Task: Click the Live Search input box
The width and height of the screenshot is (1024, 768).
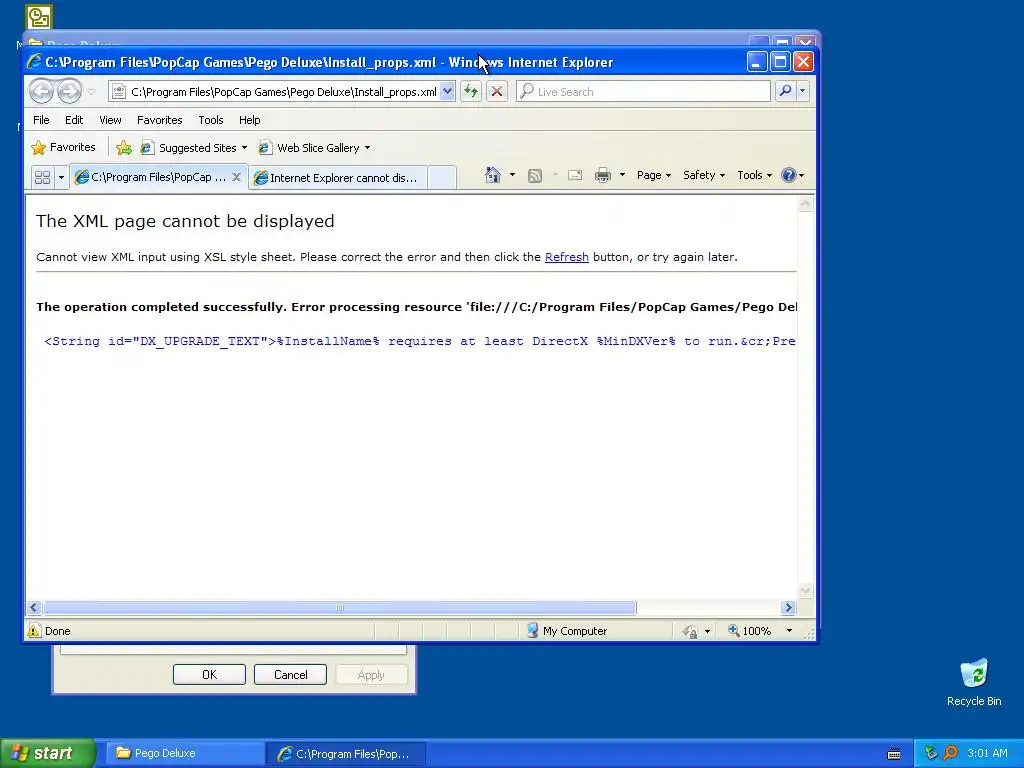Action: (x=643, y=91)
